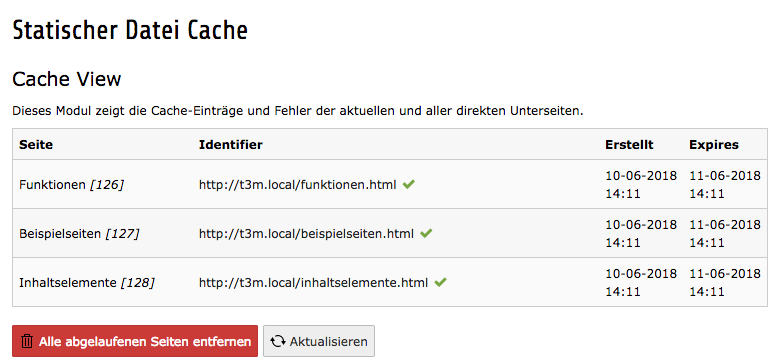
Task: Click the Erstellt column header
Action: point(629,145)
